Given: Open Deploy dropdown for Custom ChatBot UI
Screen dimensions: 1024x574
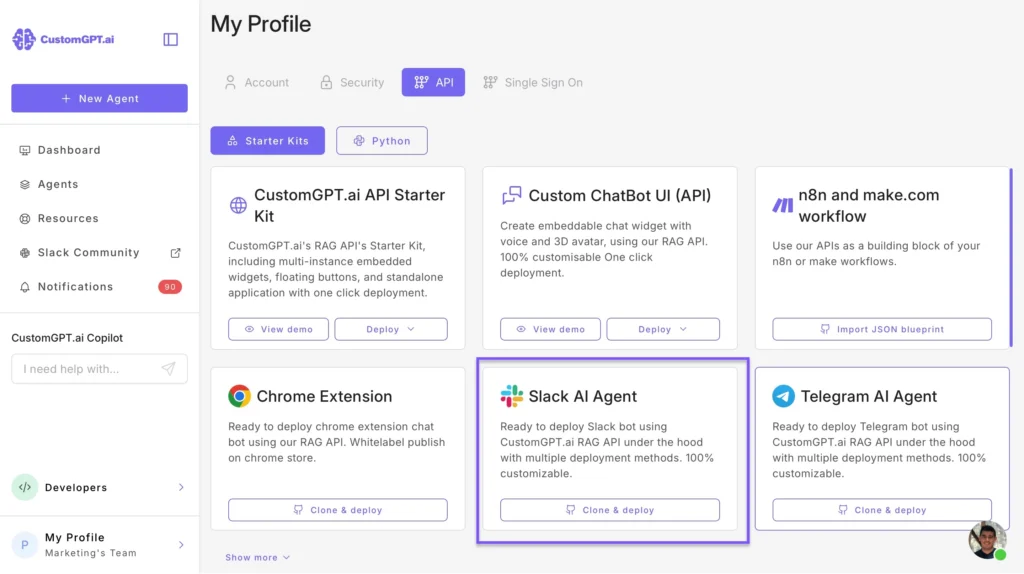Looking at the screenshot, I should pyautogui.click(x=663, y=329).
